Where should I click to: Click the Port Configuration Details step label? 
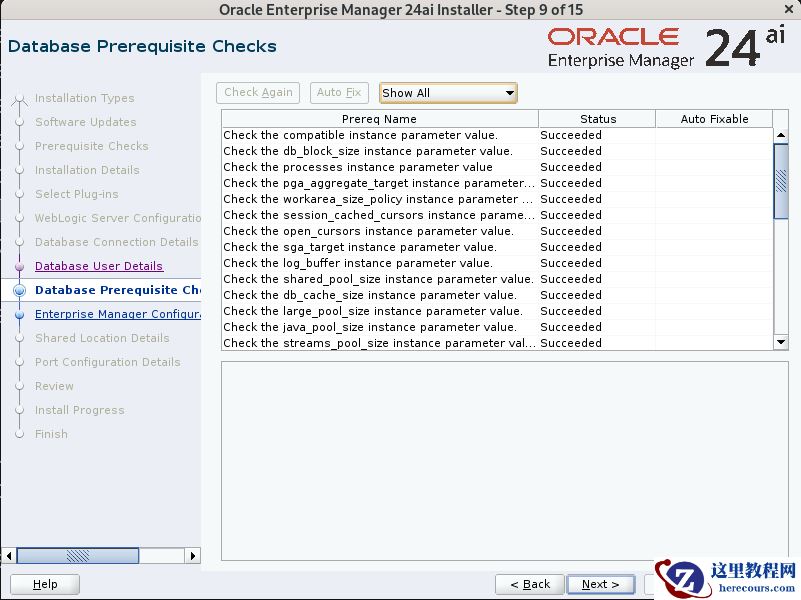pyautogui.click(x=107, y=362)
